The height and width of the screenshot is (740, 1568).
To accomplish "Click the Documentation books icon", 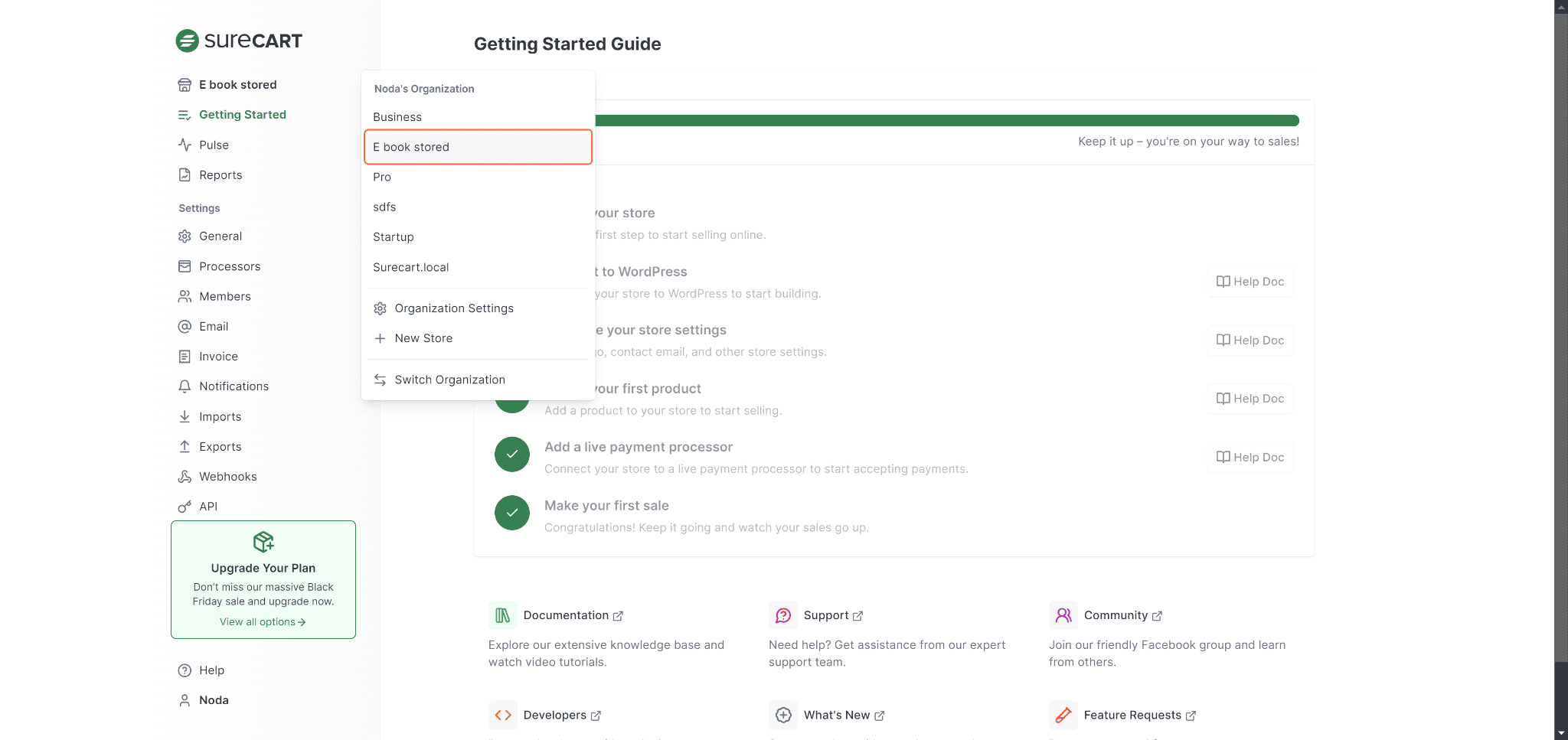I will tap(502, 615).
